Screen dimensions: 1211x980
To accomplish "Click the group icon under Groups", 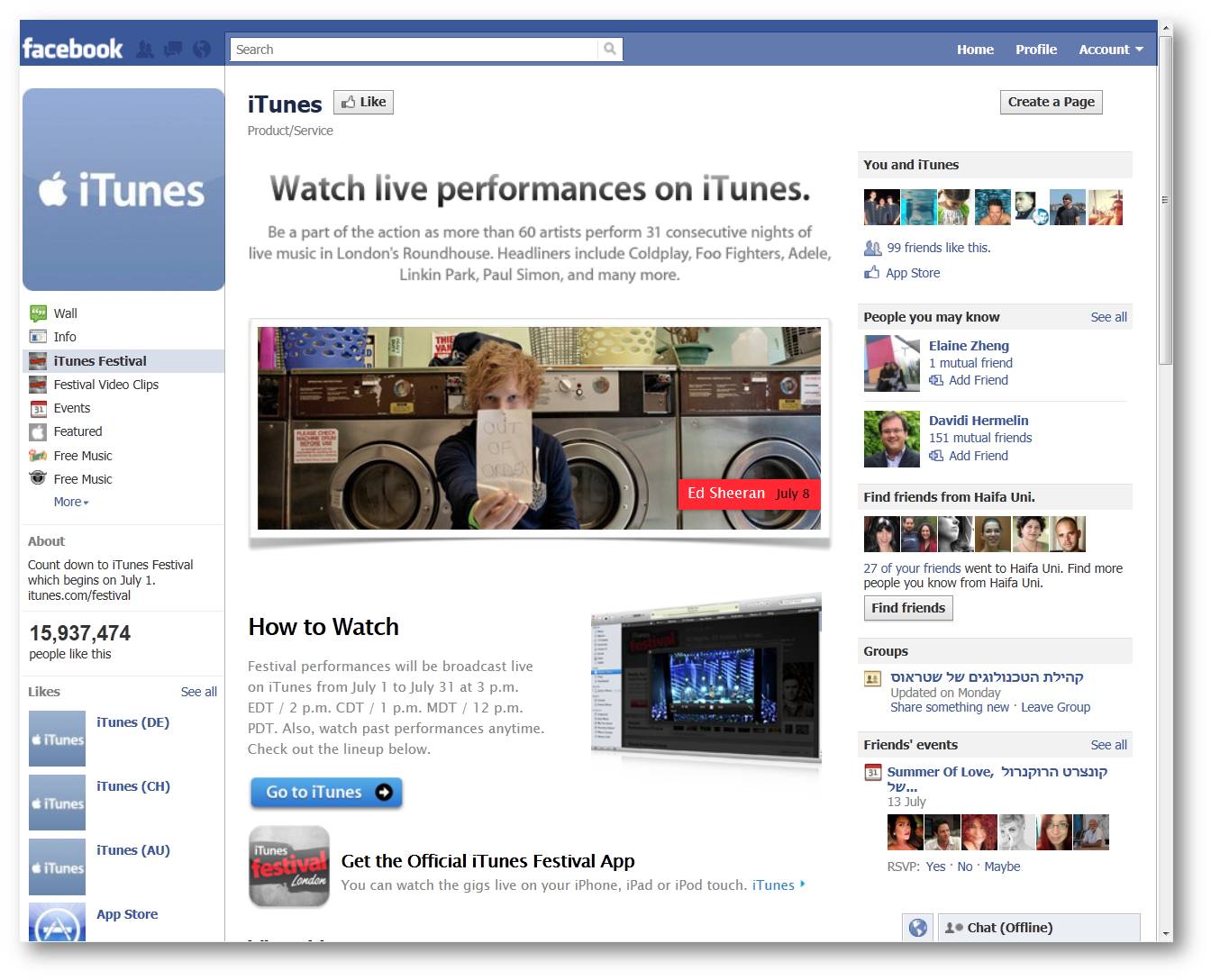I will (872, 678).
